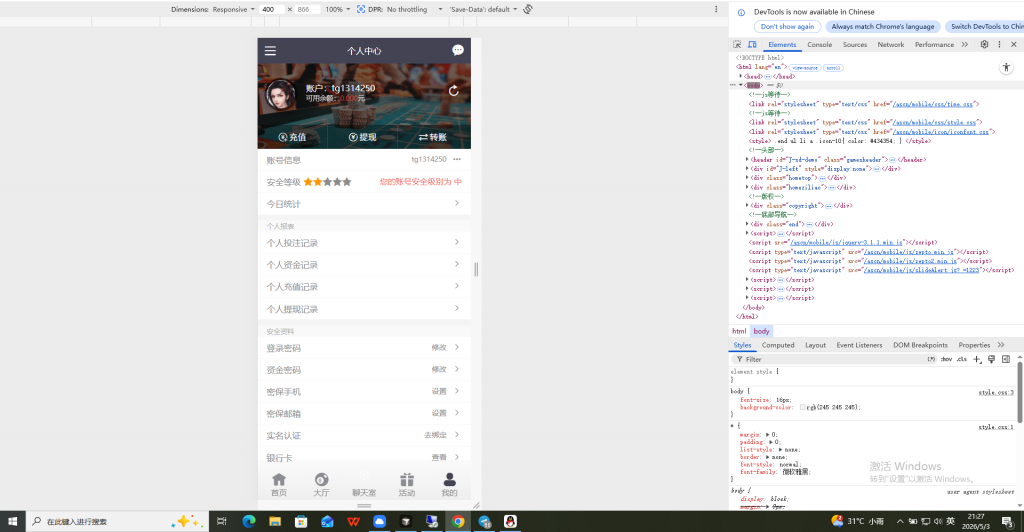View 银行卡 via 查看 link
The height and width of the screenshot is (532, 1024).
[x=439, y=458]
